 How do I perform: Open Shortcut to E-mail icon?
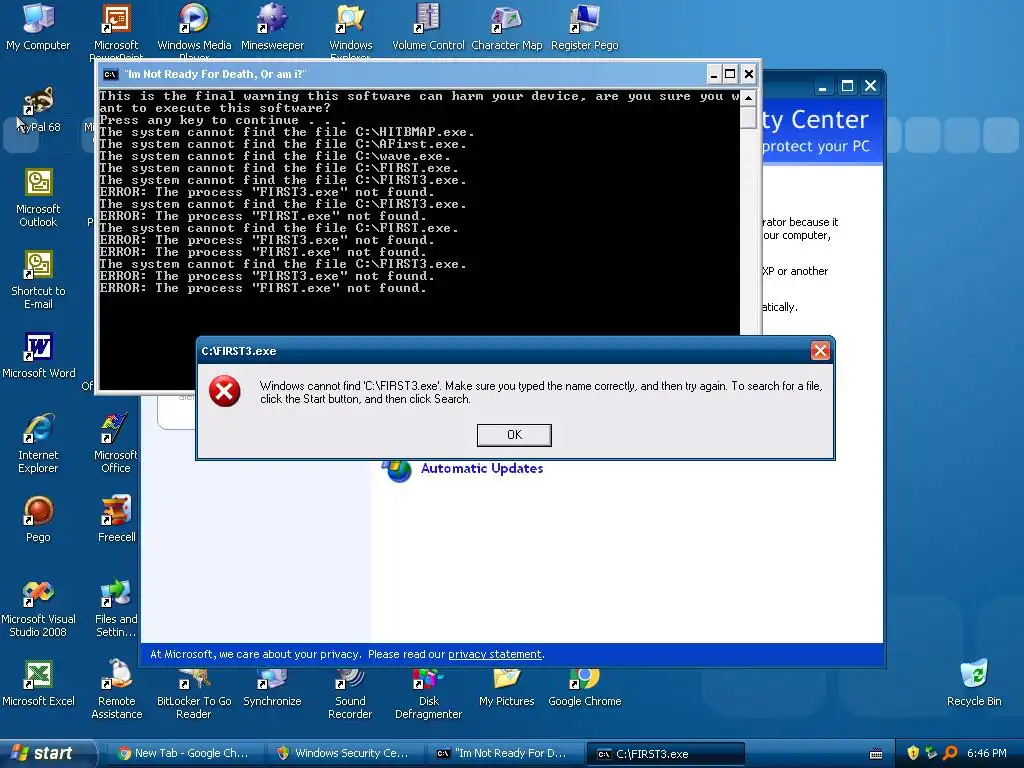(38, 280)
